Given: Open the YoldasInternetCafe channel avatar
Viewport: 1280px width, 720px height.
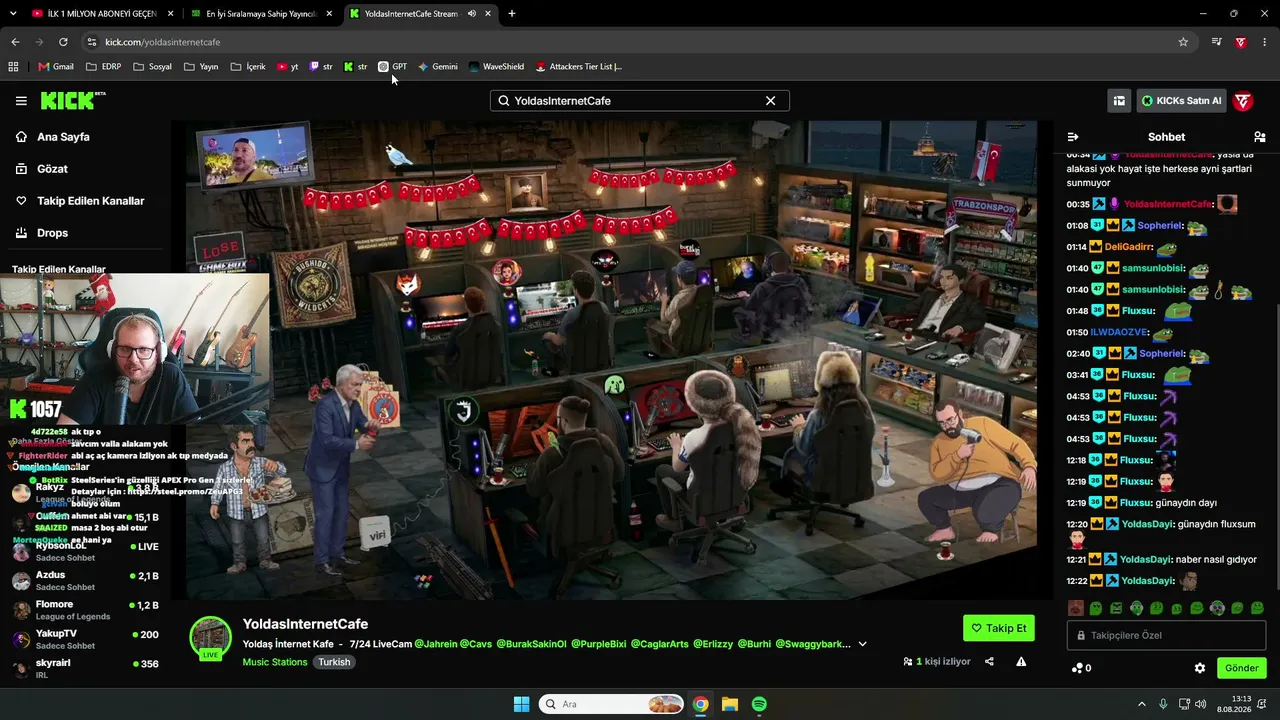Looking at the screenshot, I should point(211,638).
